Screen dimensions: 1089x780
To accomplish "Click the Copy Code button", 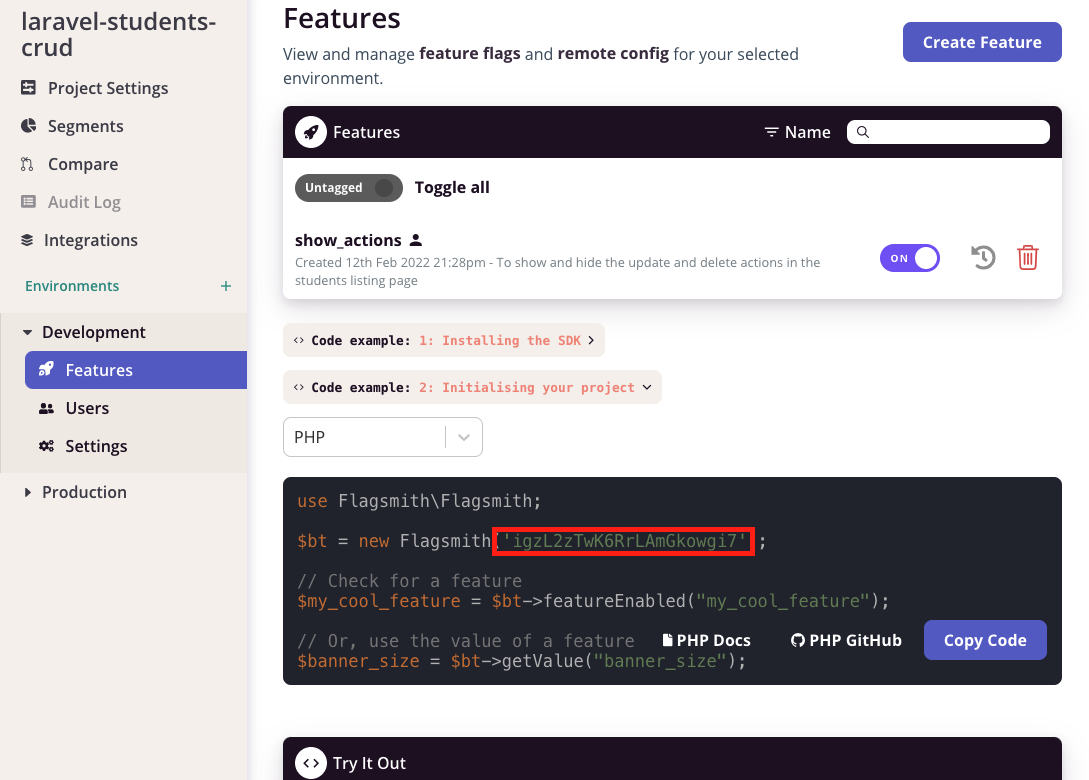I will (985, 640).
